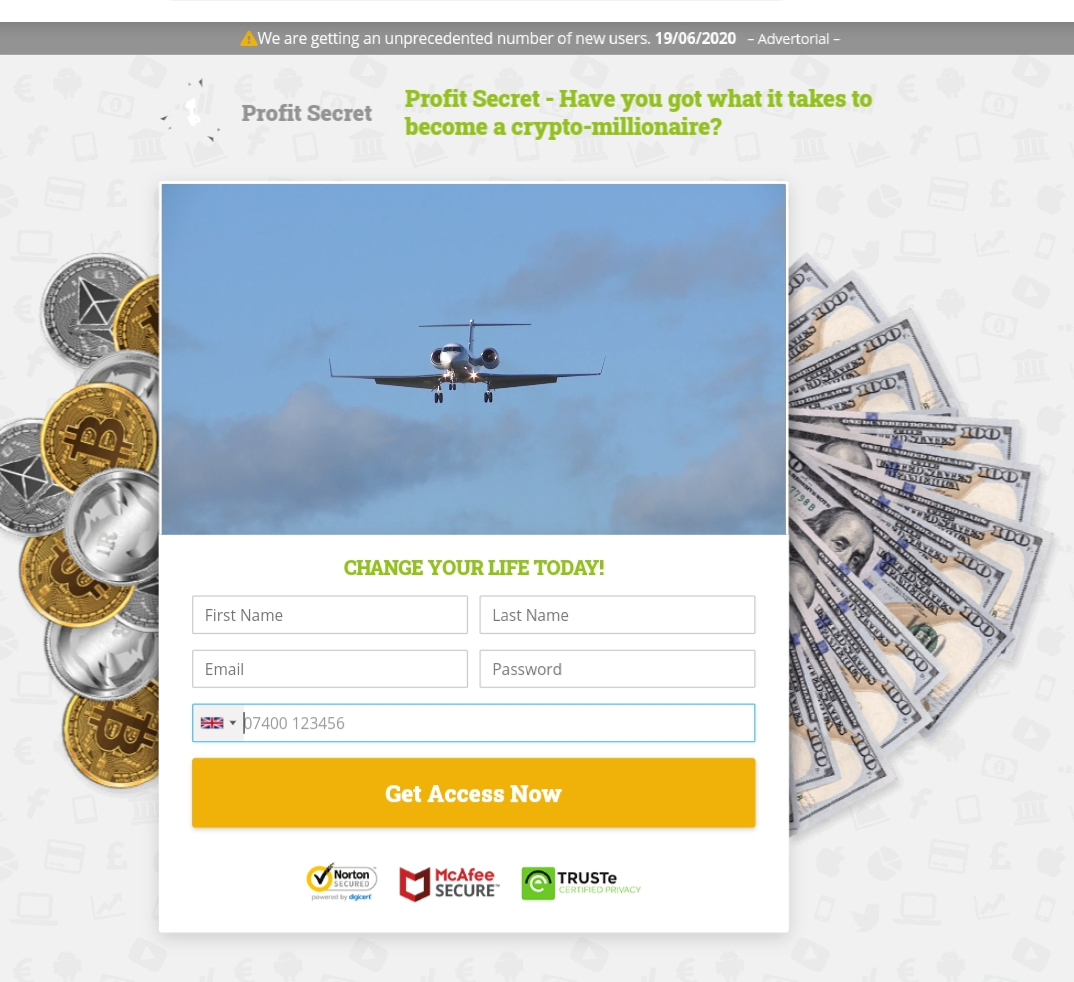Select the Email input field
The height and width of the screenshot is (982, 1074).
coord(329,668)
